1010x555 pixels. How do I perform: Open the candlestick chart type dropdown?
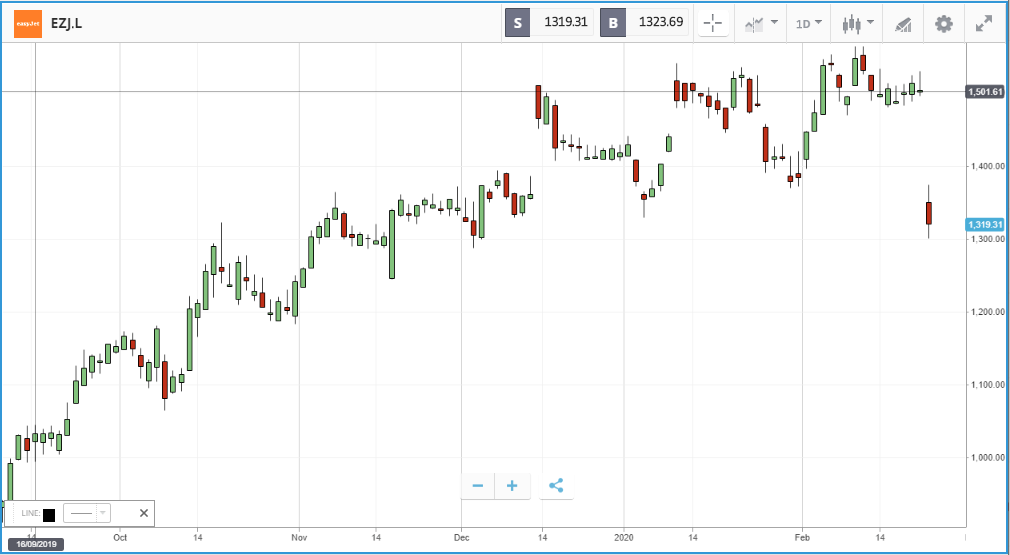coord(858,24)
